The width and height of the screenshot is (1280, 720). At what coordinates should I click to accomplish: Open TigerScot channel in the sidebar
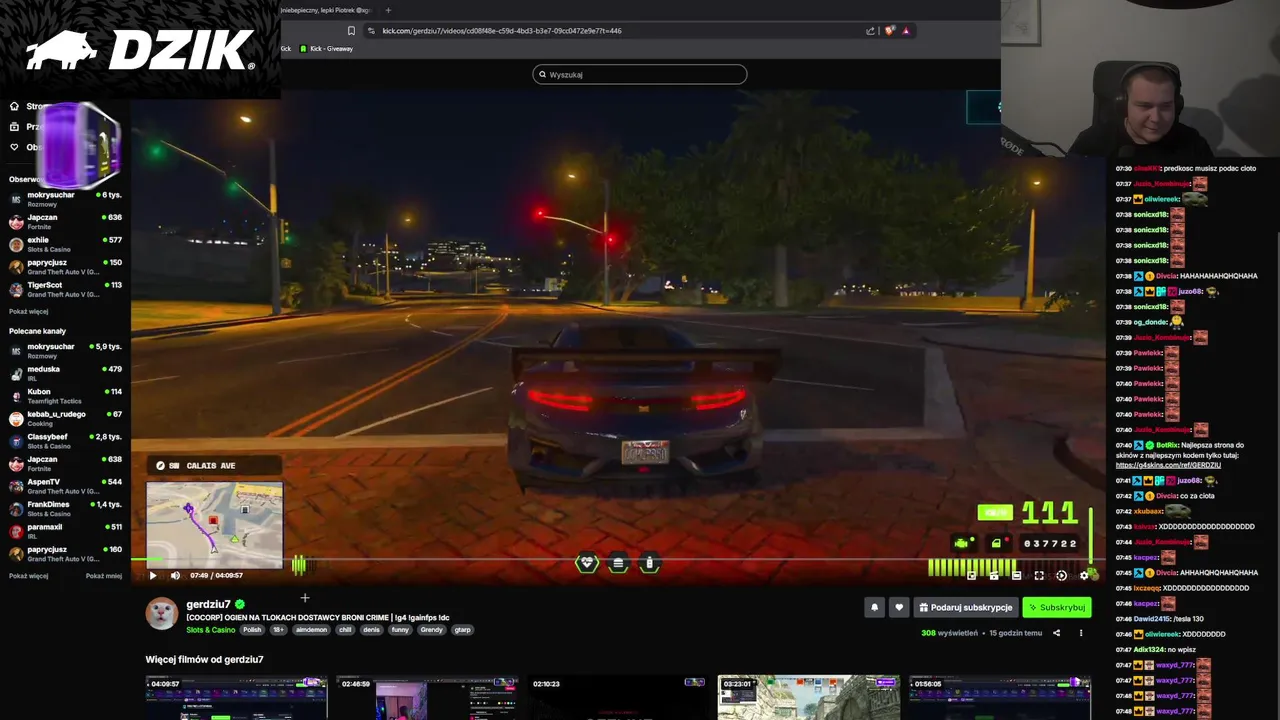coord(65,289)
